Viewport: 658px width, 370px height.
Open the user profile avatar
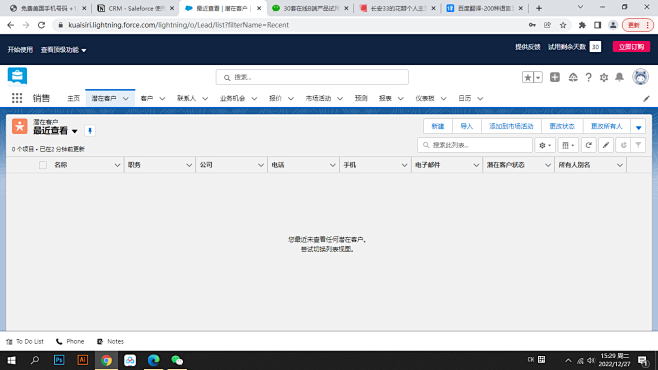[x=640, y=77]
